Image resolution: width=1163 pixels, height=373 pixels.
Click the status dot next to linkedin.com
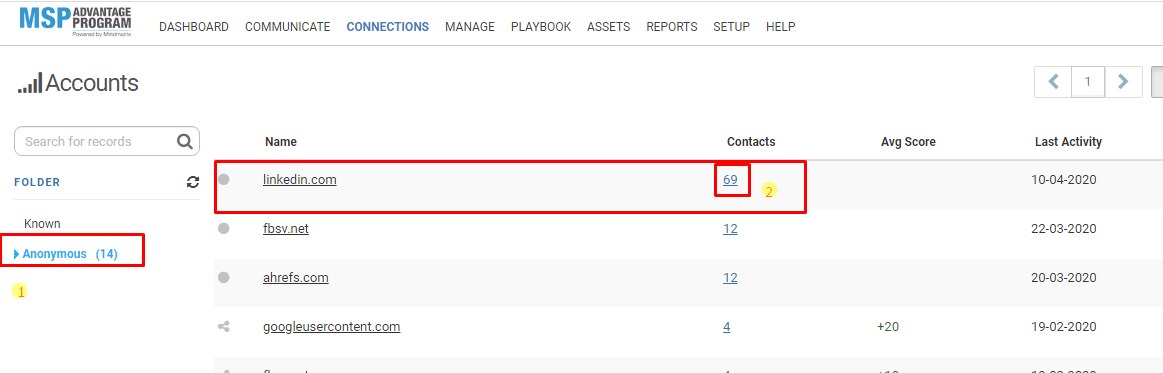pos(224,179)
